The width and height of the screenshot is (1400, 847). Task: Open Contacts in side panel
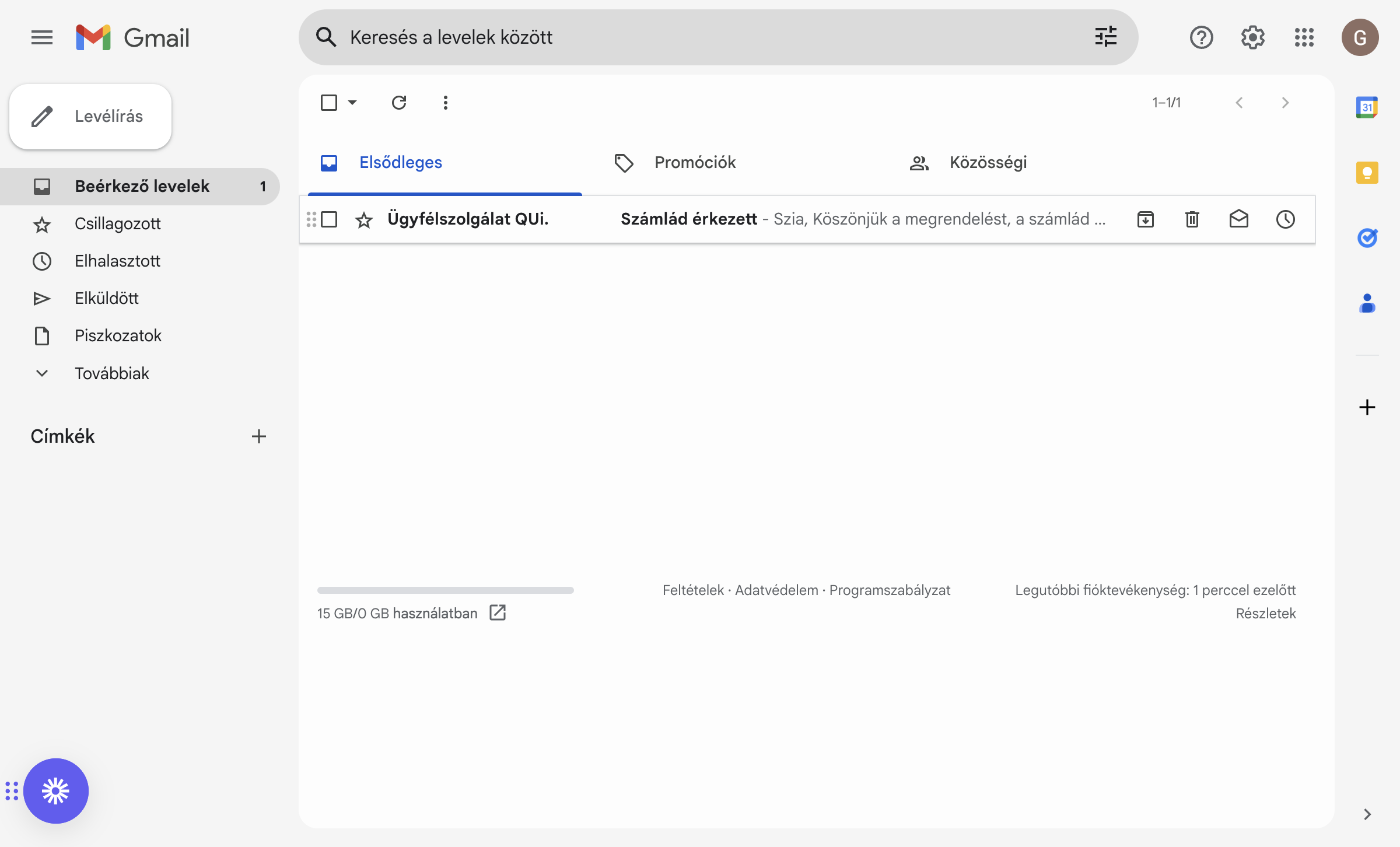point(1367,303)
